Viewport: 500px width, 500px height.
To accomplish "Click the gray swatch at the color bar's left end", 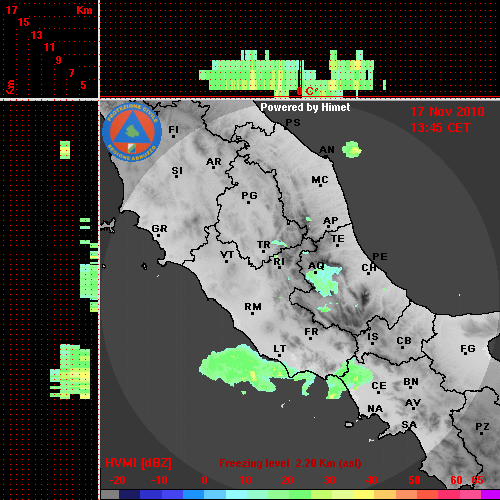I will (110, 494).
